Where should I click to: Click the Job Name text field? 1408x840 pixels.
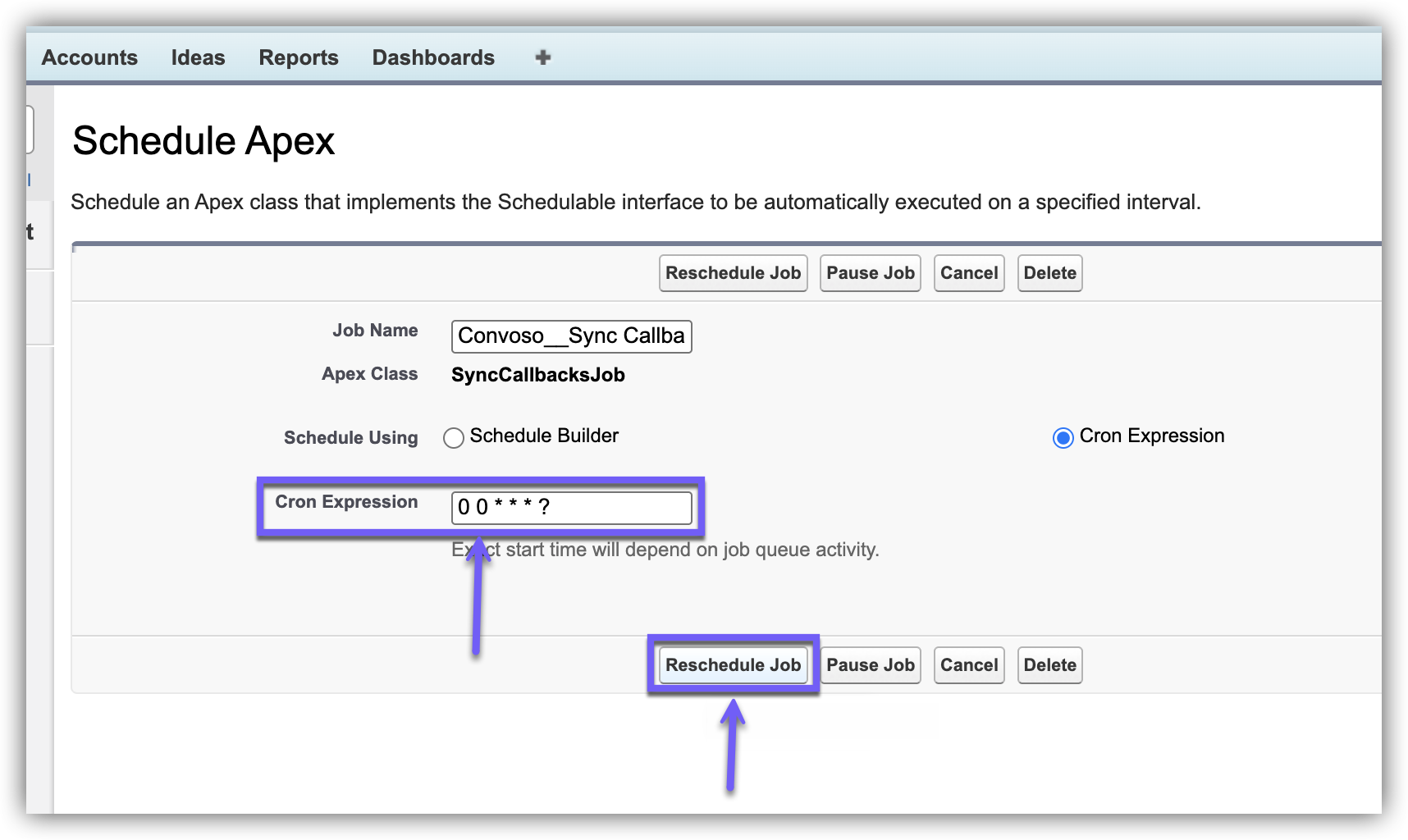[x=571, y=336]
